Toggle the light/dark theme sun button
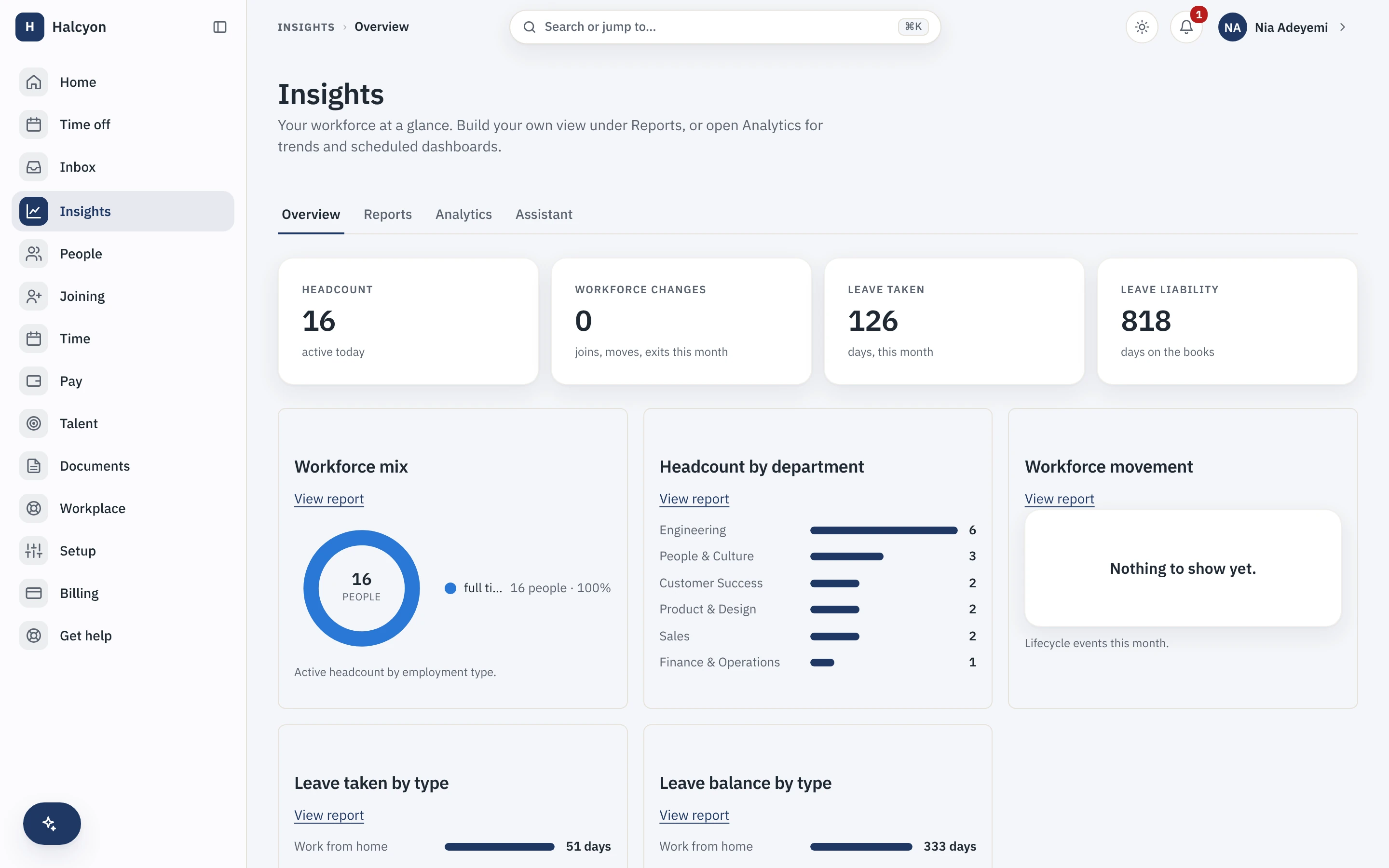 pyautogui.click(x=1142, y=27)
